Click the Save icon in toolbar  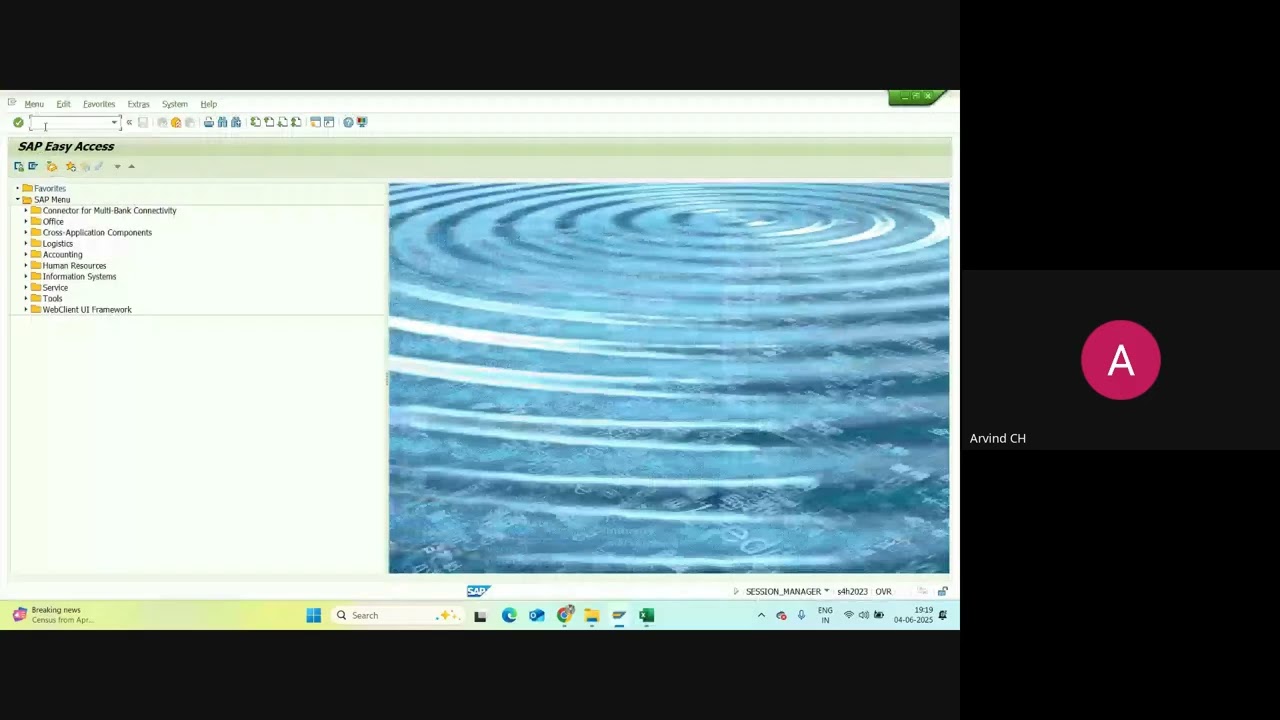143,122
